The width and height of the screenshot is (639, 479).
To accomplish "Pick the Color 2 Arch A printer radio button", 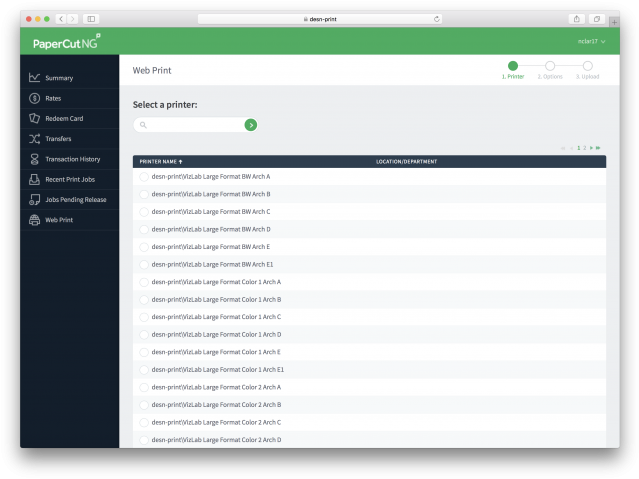I will tap(144, 387).
